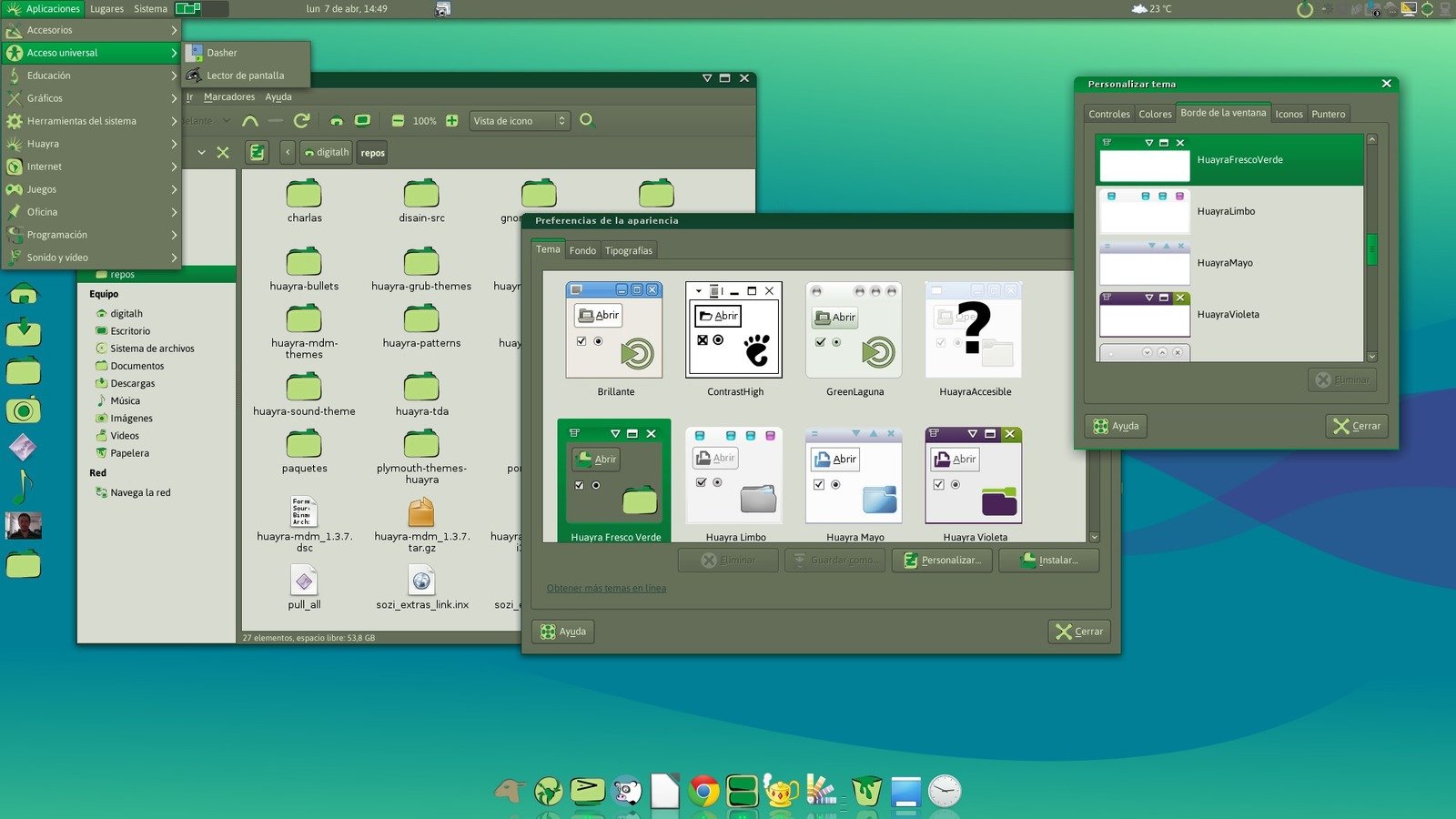This screenshot has height=819, width=1456.
Task: Close the file manager side panel
Action: 223,152
